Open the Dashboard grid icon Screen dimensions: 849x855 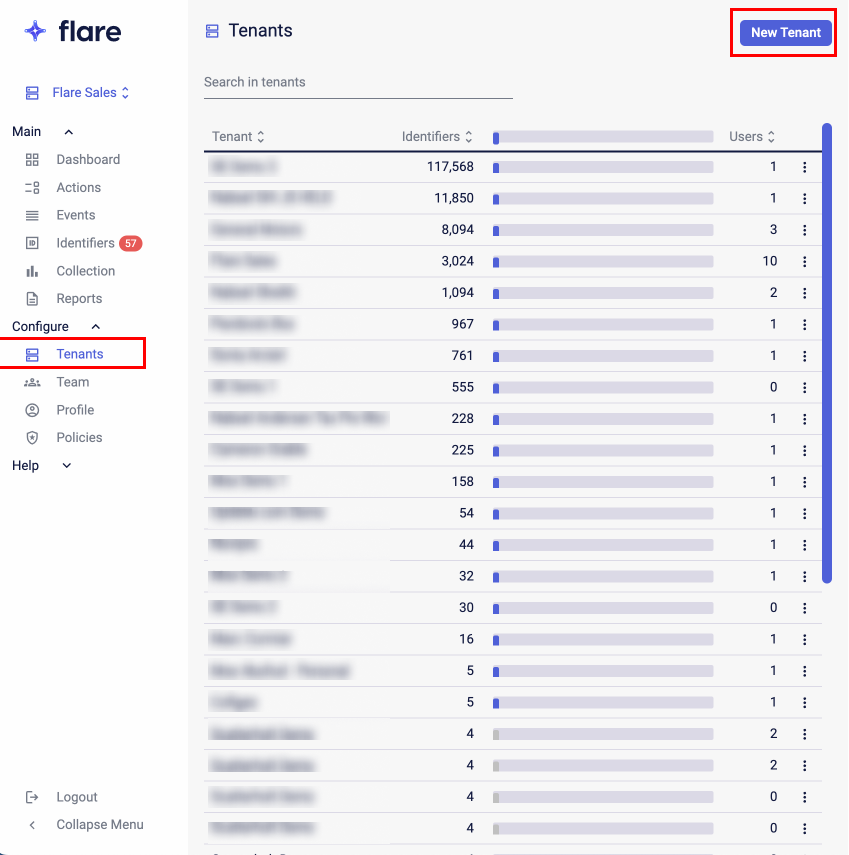pos(32,160)
